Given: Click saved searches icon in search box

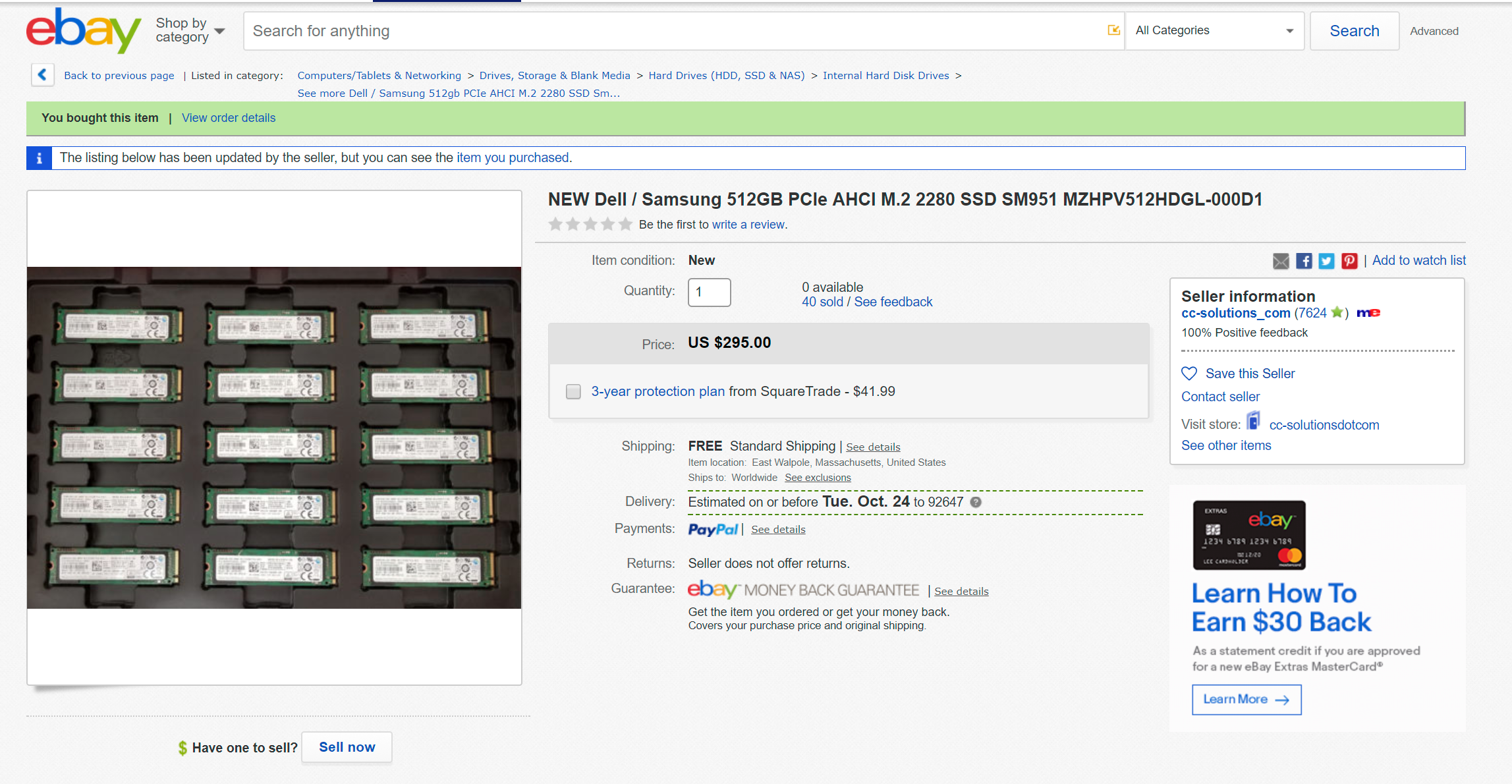Looking at the screenshot, I should (1113, 30).
